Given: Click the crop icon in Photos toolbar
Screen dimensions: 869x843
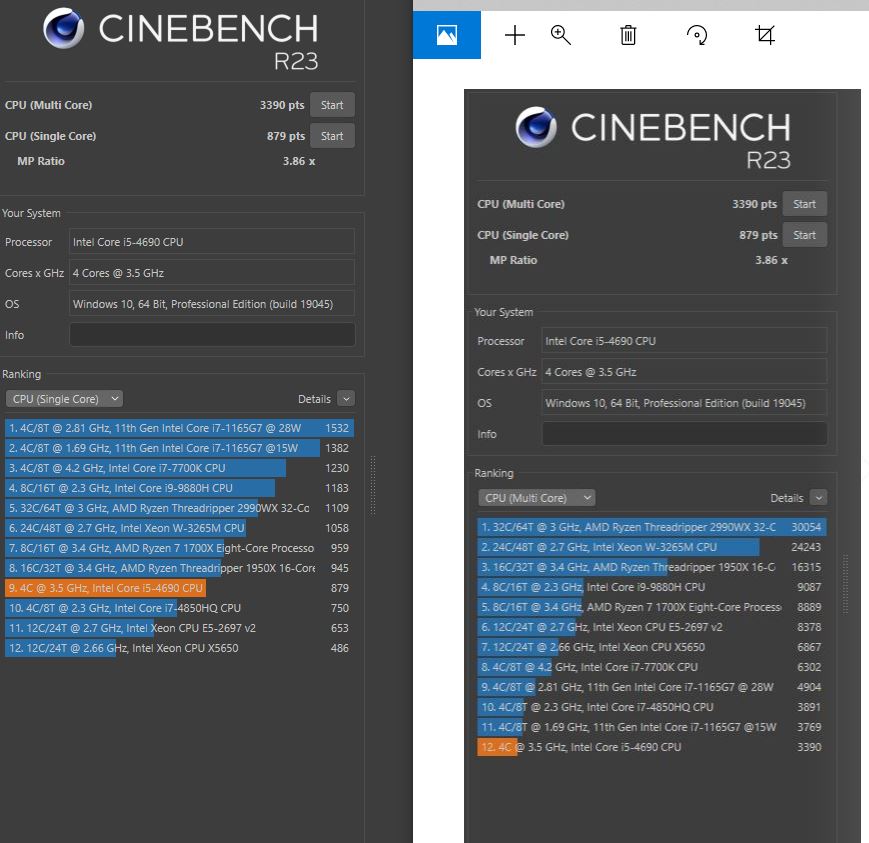Looking at the screenshot, I should (765, 35).
